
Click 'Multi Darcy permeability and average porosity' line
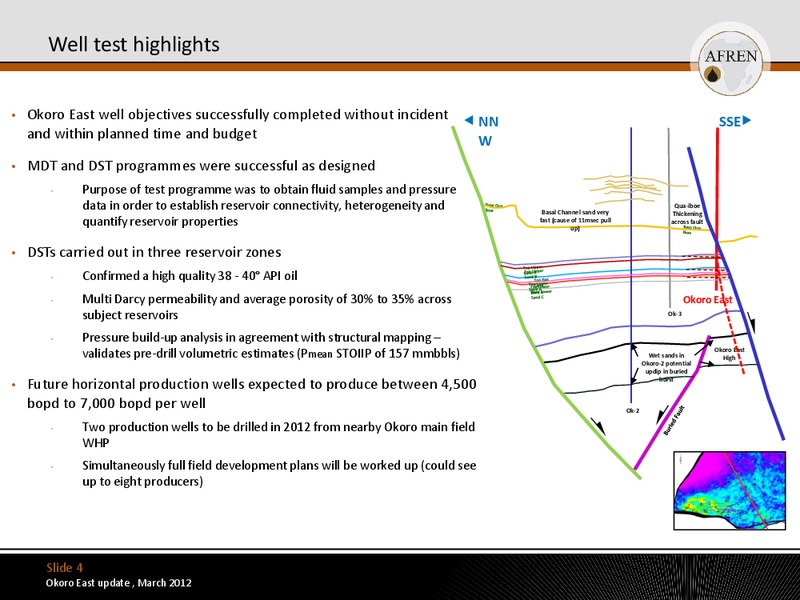(x=267, y=307)
